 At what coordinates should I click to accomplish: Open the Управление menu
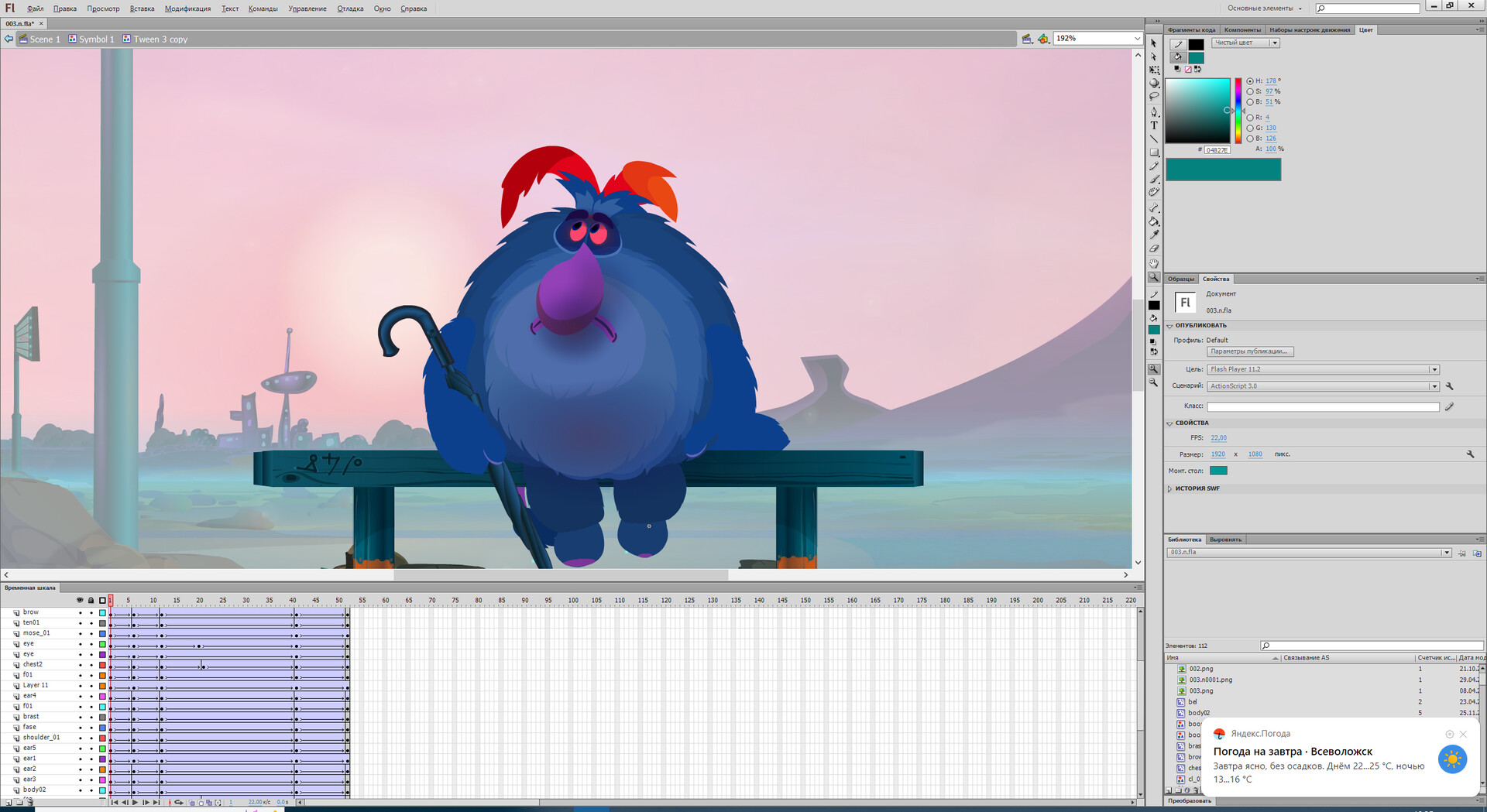(307, 9)
